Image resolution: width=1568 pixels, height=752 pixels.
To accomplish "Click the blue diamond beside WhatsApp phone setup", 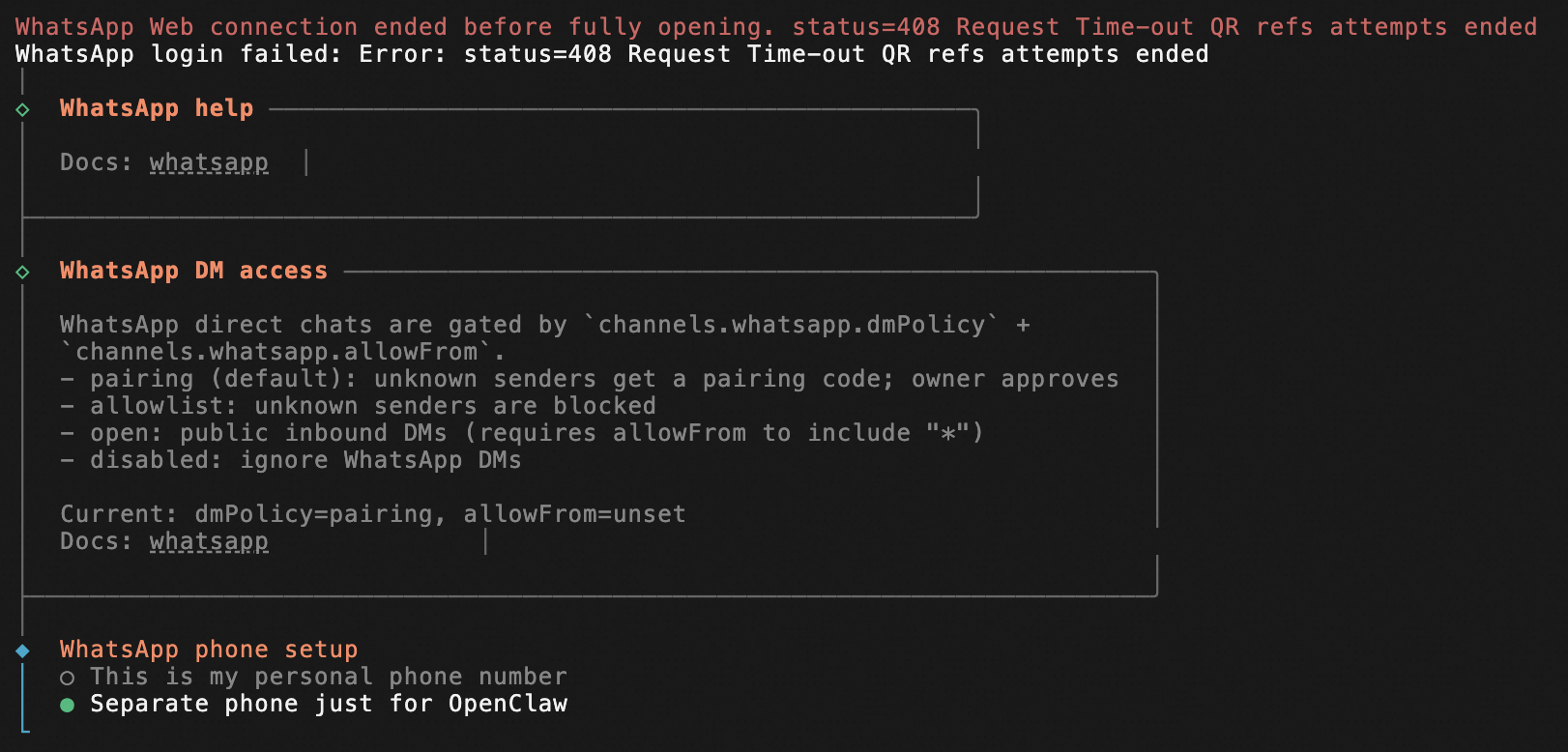I will point(22,651).
